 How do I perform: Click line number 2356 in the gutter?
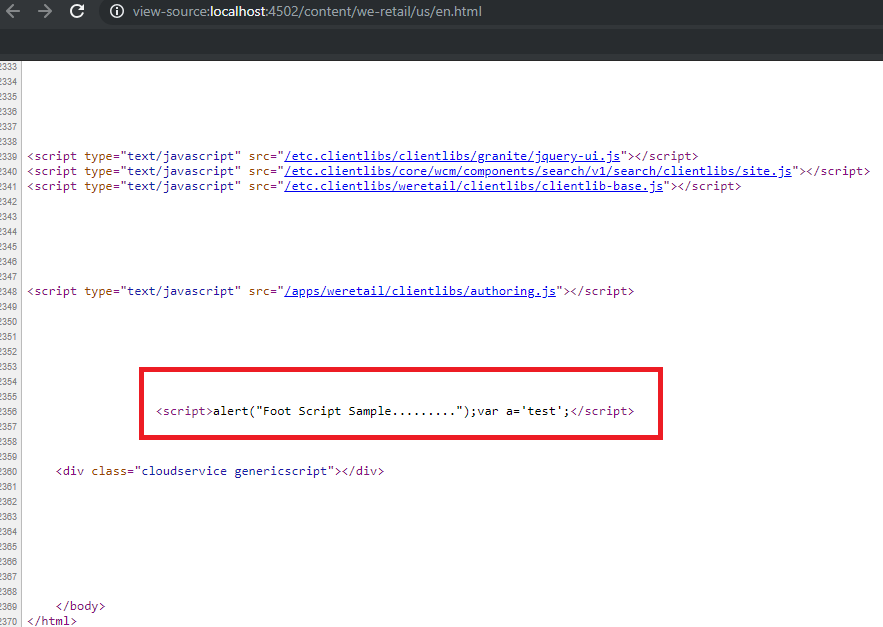(x=10, y=411)
